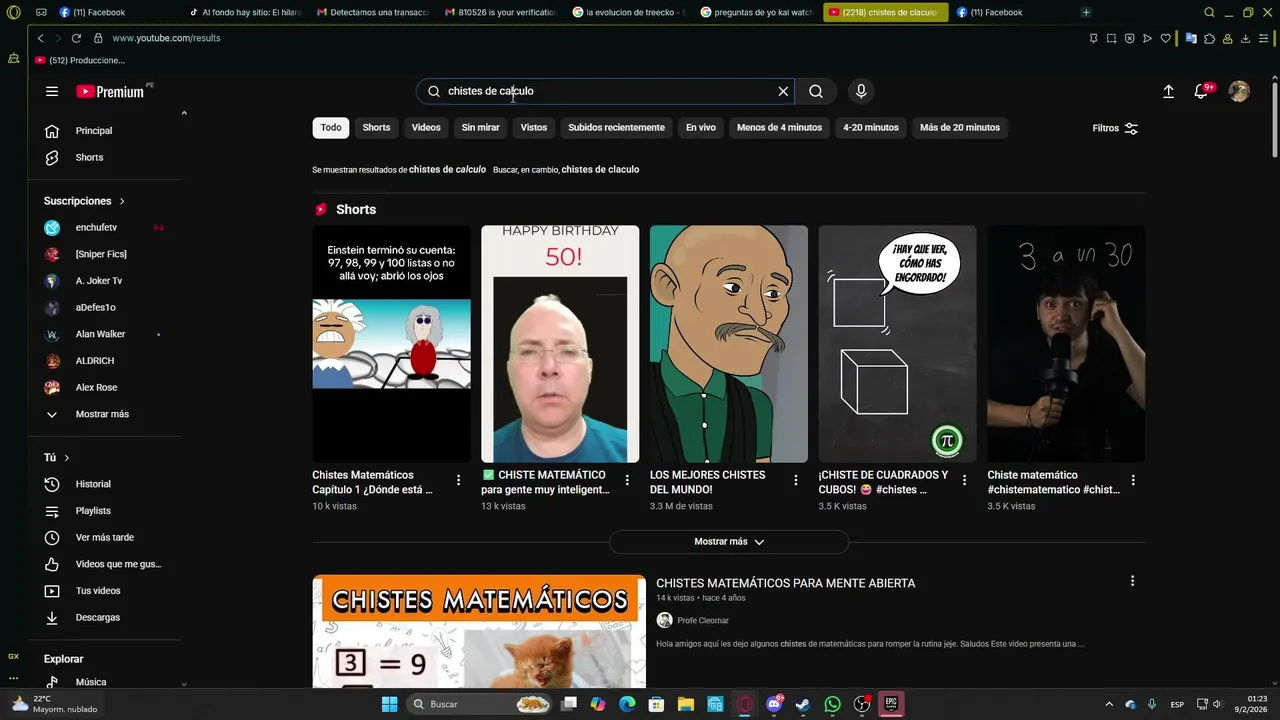Expand Mostrar más under Shorts shelf
This screenshot has height=720, width=1280.
click(x=729, y=542)
